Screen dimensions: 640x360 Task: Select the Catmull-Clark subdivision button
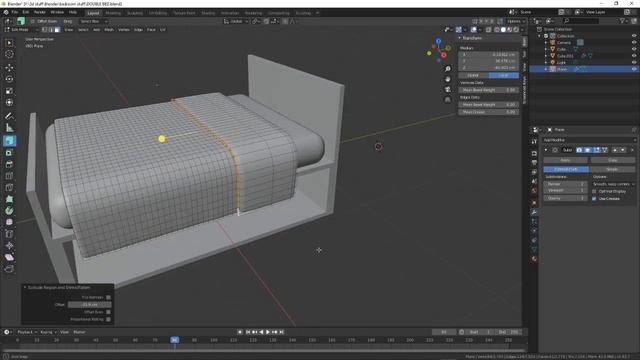click(566, 169)
